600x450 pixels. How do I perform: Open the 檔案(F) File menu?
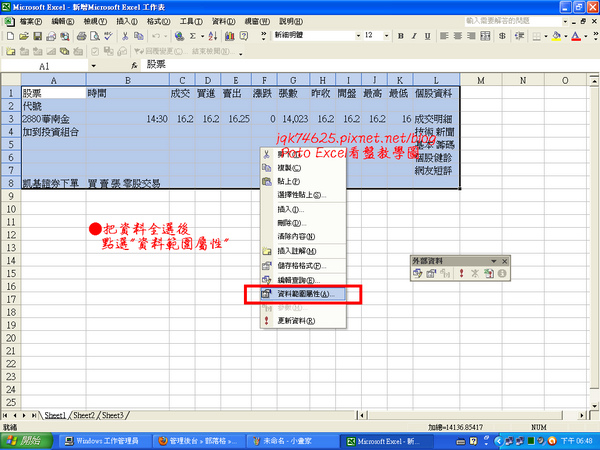click(x=31, y=21)
